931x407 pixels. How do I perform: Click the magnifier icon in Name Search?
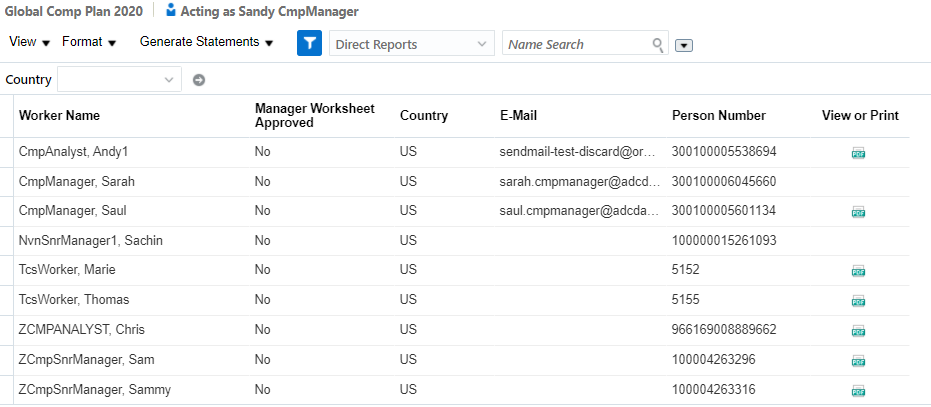657,44
